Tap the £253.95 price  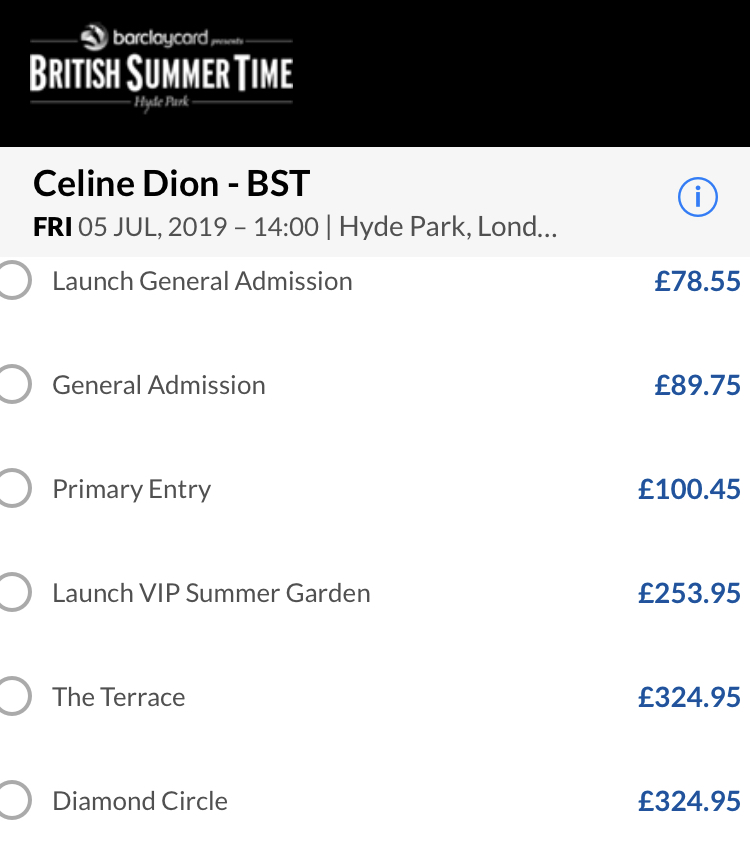(x=689, y=593)
